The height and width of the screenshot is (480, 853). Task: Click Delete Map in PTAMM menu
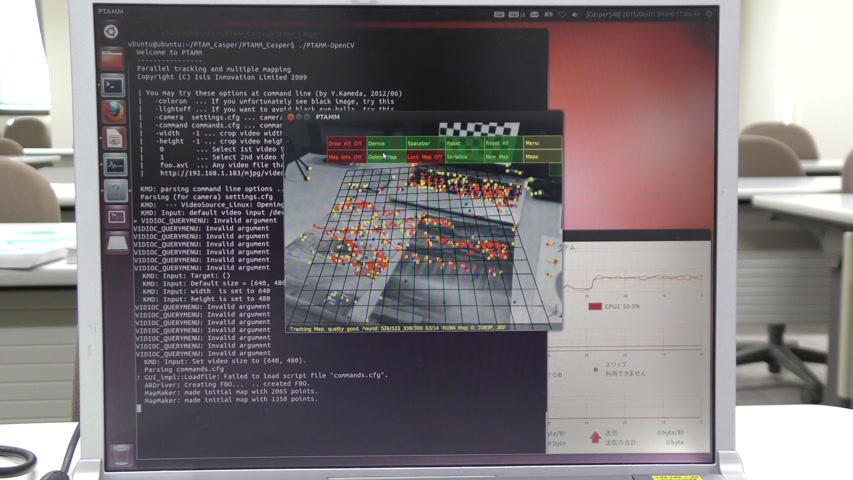pyautogui.click(x=386, y=157)
